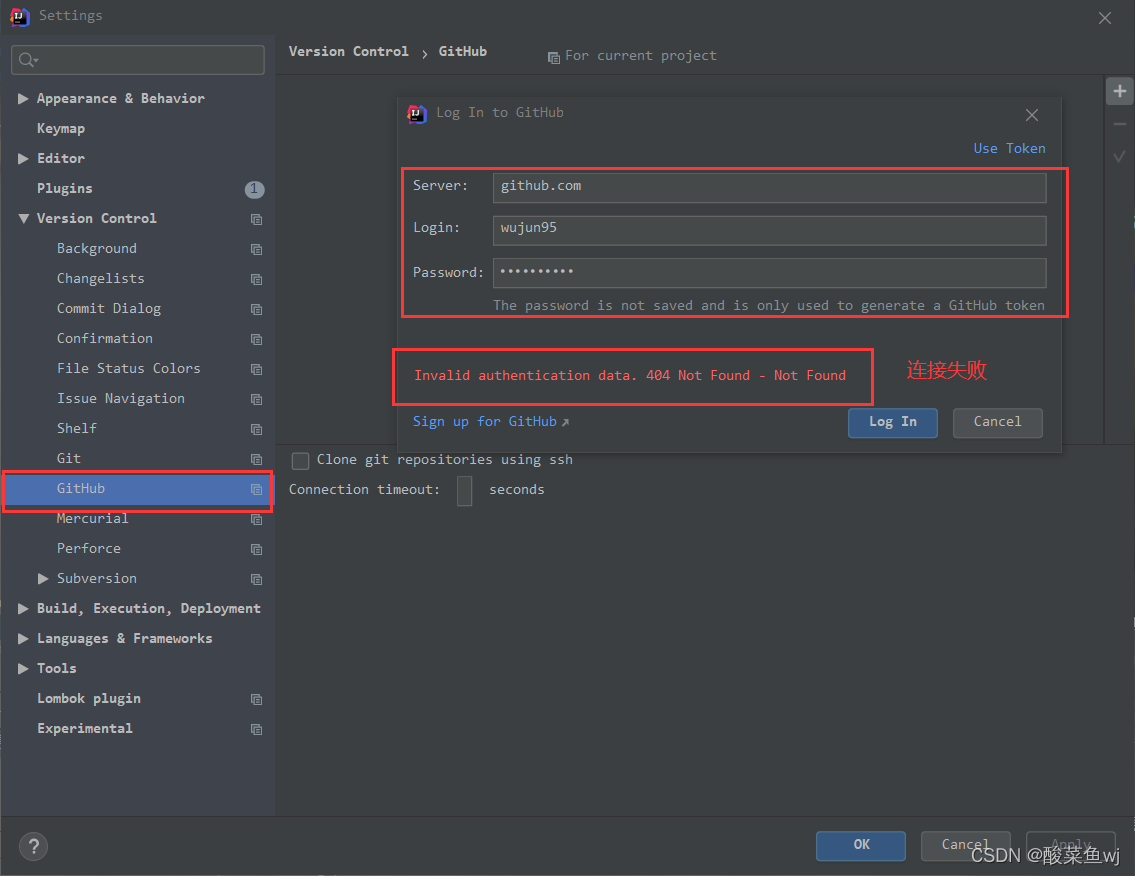The height and width of the screenshot is (876, 1135).
Task: Click the For current project icon in header
Action: pyautogui.click(x=554, y=57)
